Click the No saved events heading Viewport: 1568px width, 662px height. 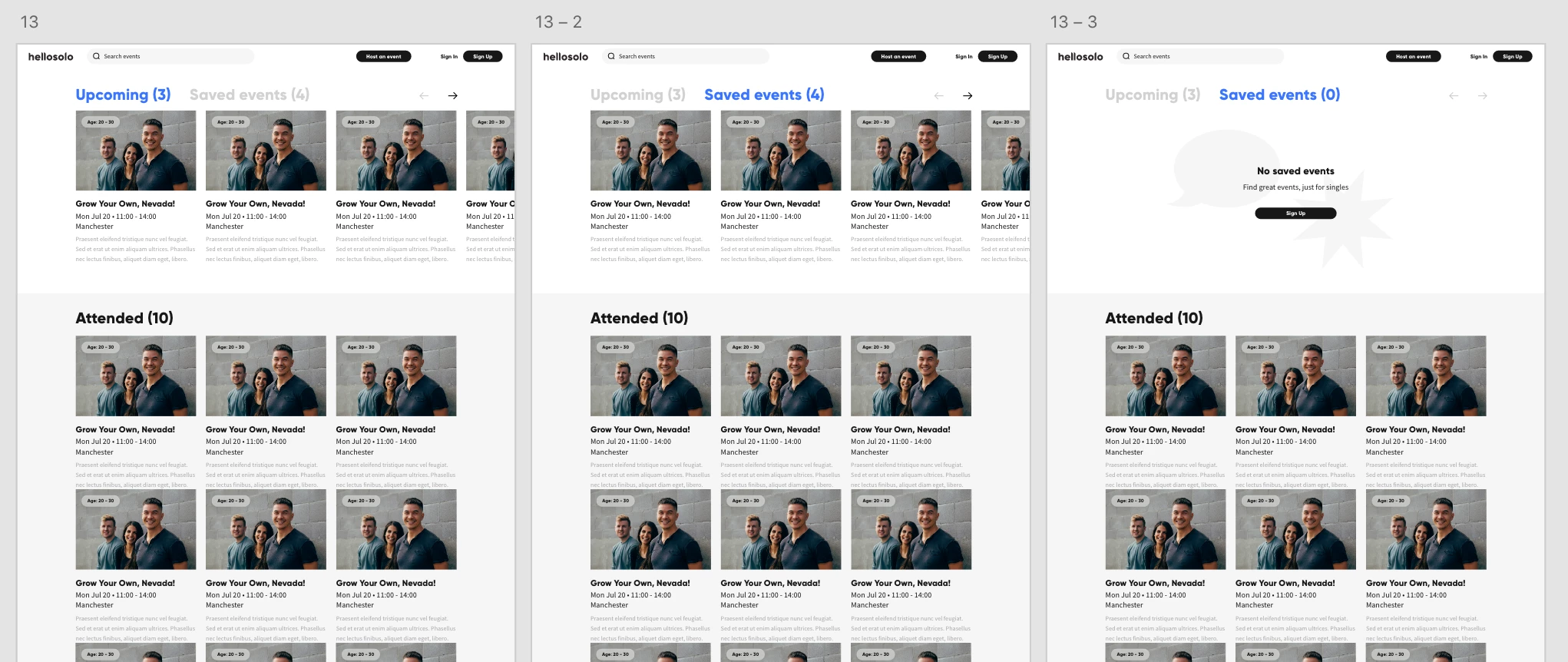(1295, 171)
